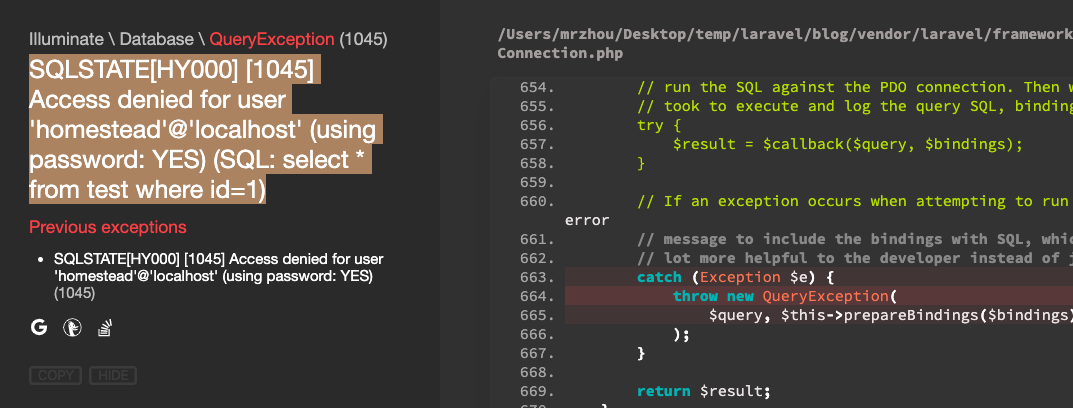This screenshot has height=408, width=1073.
Task: Click the try keyword on line 656
Action: coord(650,125)
